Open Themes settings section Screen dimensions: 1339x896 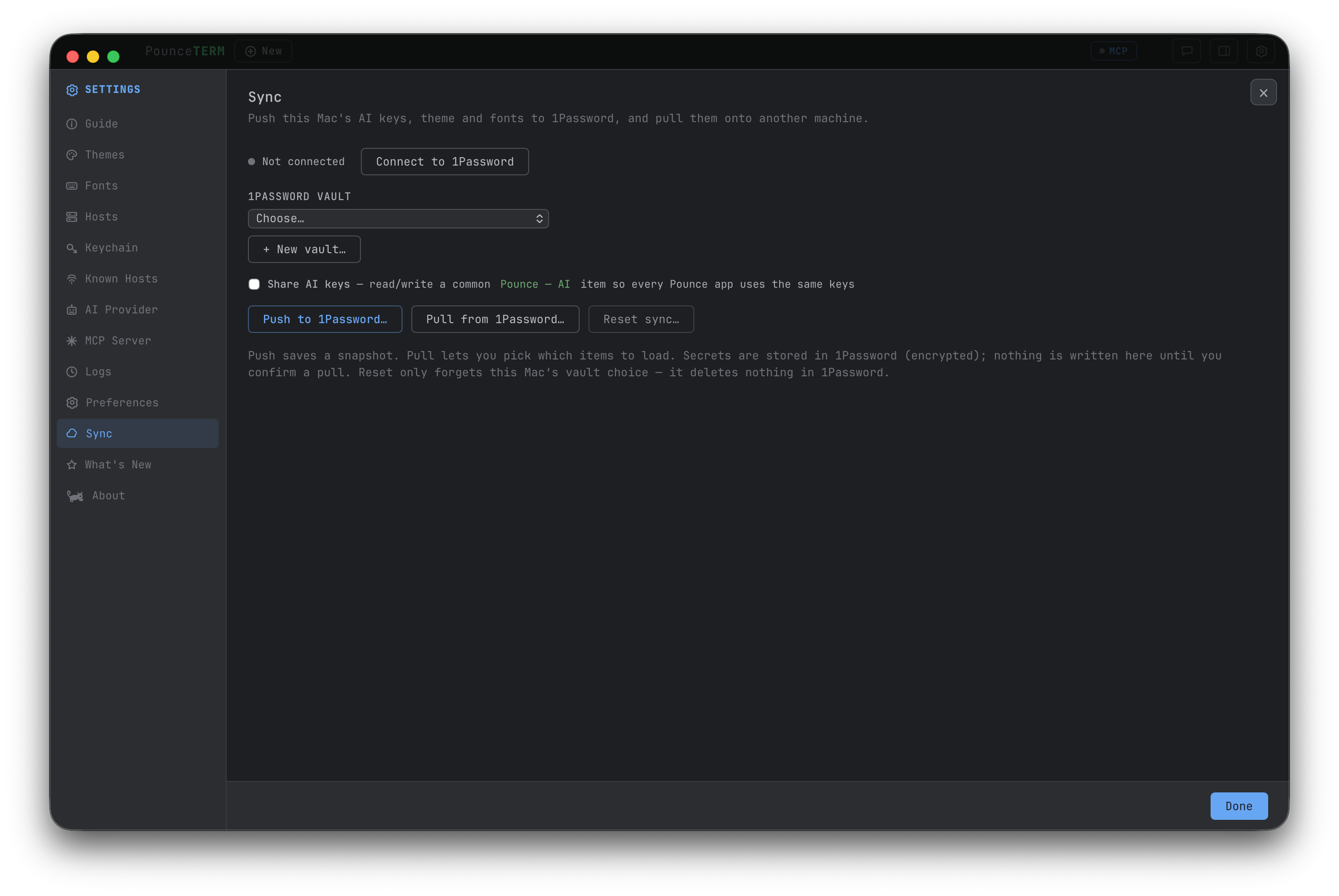[x=138, y=155]
